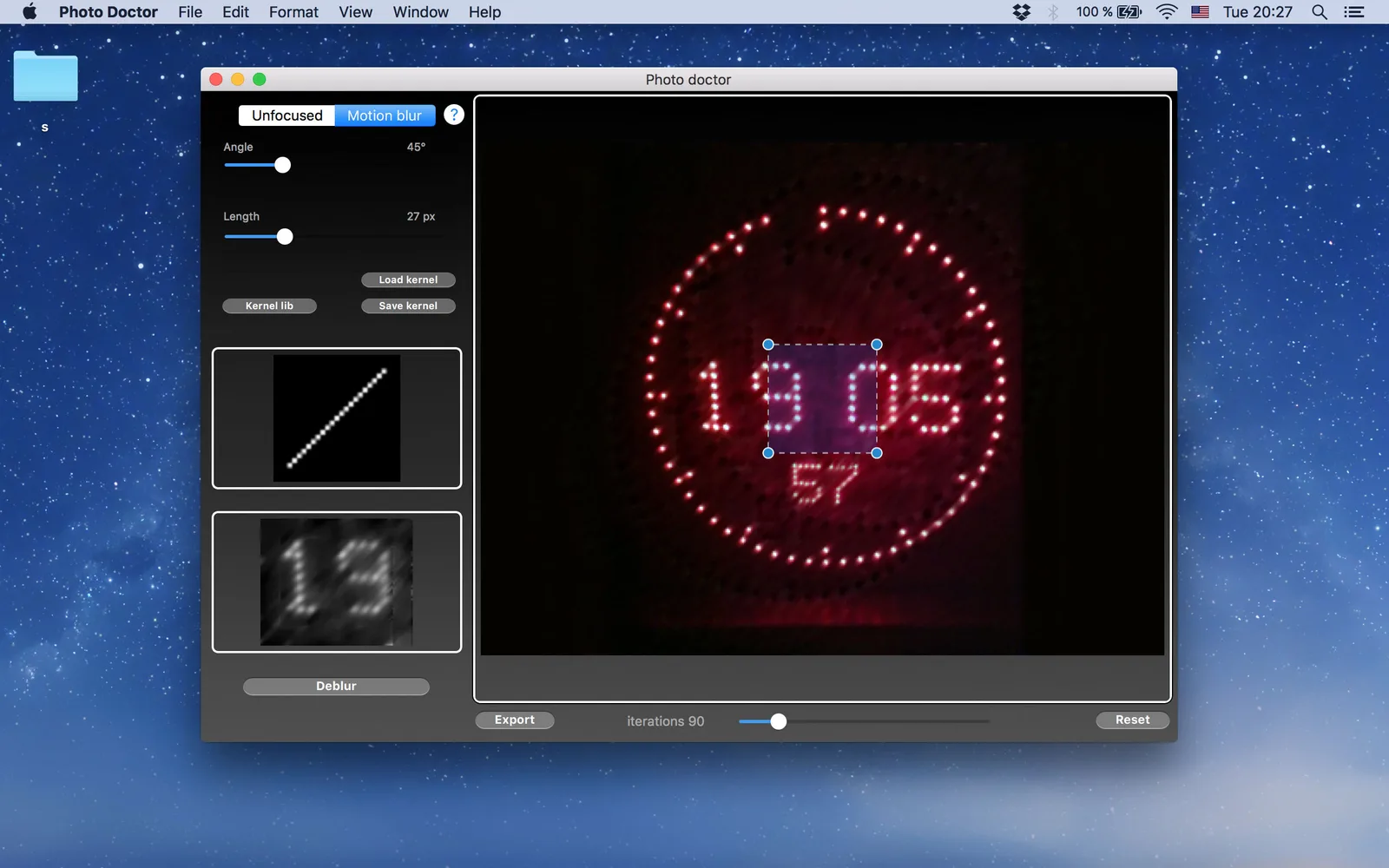Open Spotlight search magnifier icon
The width and height of the screenshot is (1389, 868).
click(1319, 11)
